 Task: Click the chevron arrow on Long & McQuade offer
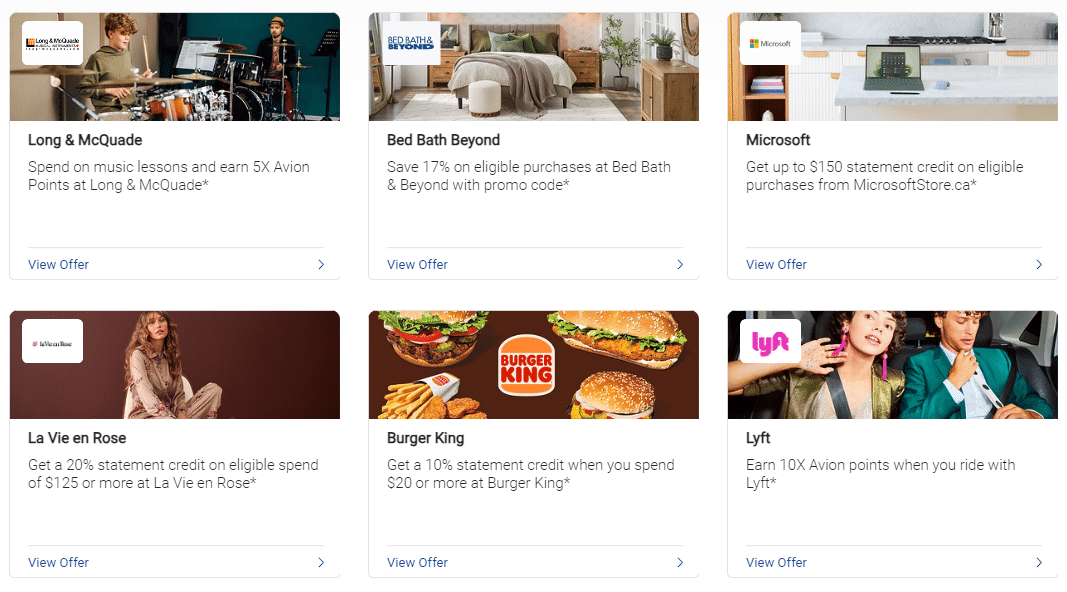(x=321, y=265)
